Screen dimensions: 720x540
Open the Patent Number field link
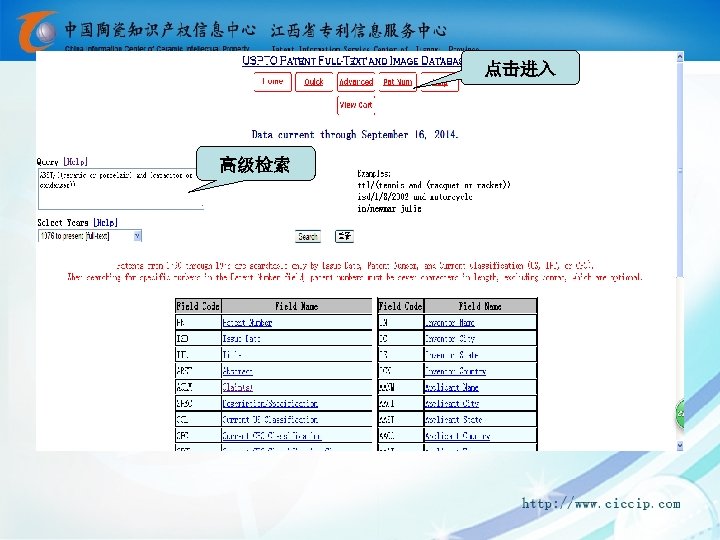247,322
